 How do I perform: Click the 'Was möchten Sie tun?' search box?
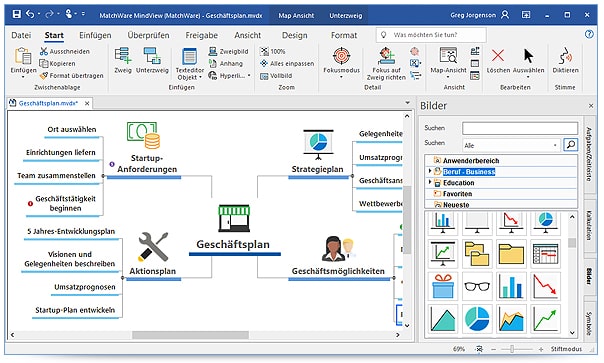click(431, 35)
